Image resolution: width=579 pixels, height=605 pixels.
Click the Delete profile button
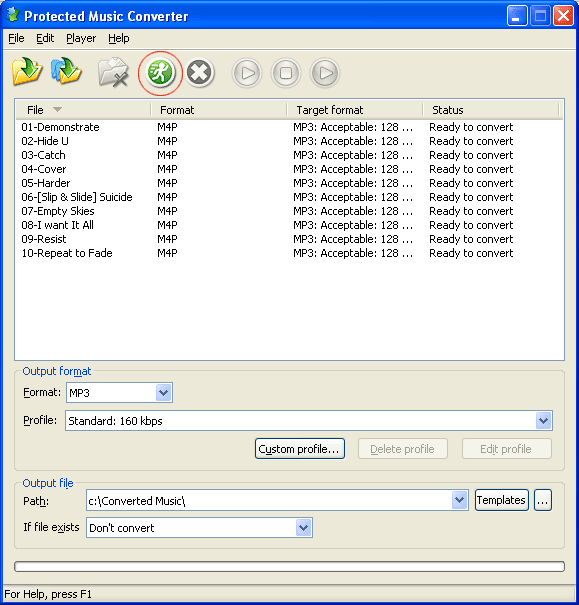(x=403, y=449)
